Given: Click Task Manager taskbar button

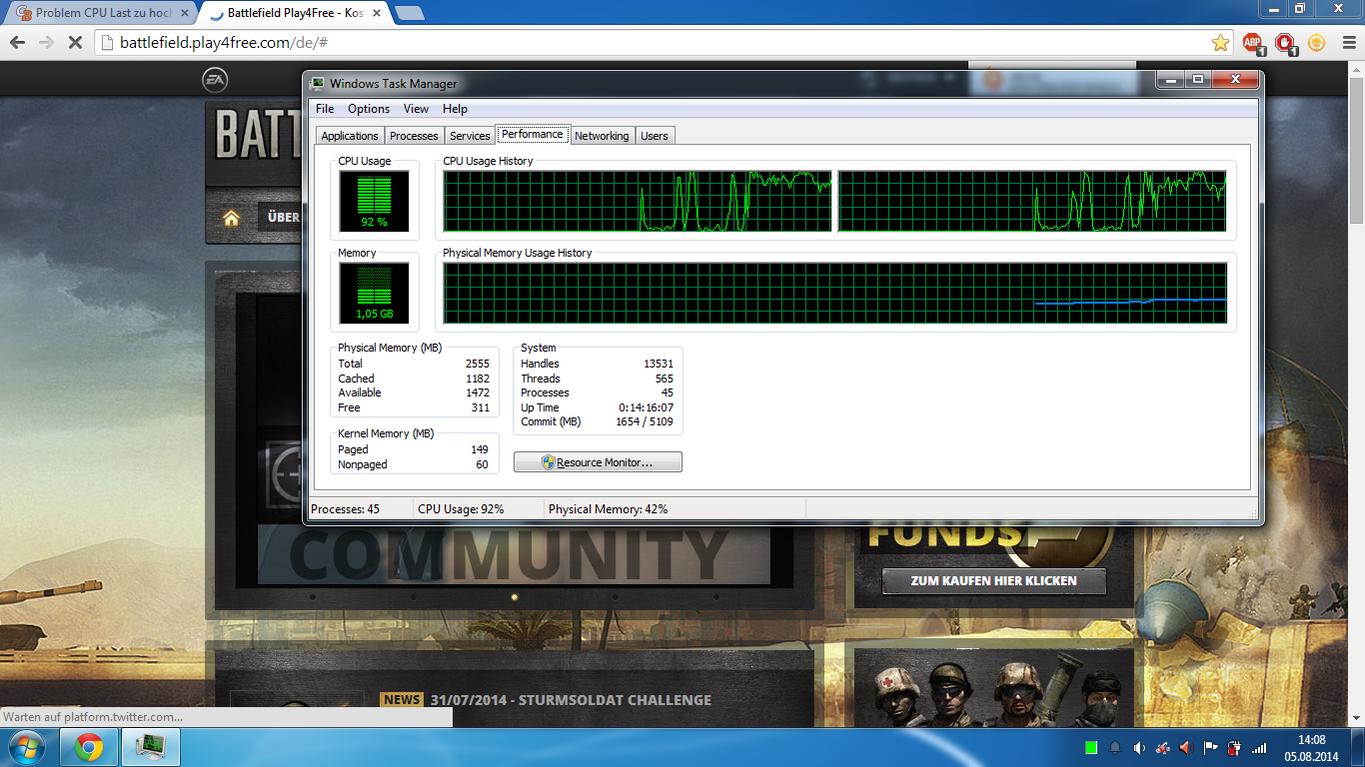Looking at the screenshot, I should [x=151, y=747].
